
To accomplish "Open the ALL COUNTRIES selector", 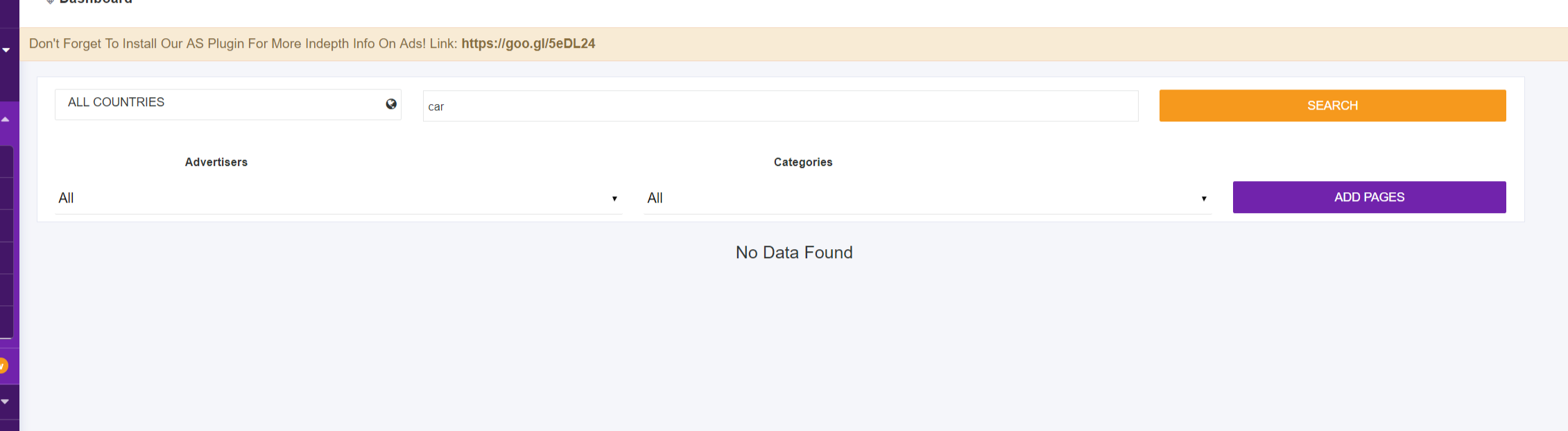I will point(228,104).
